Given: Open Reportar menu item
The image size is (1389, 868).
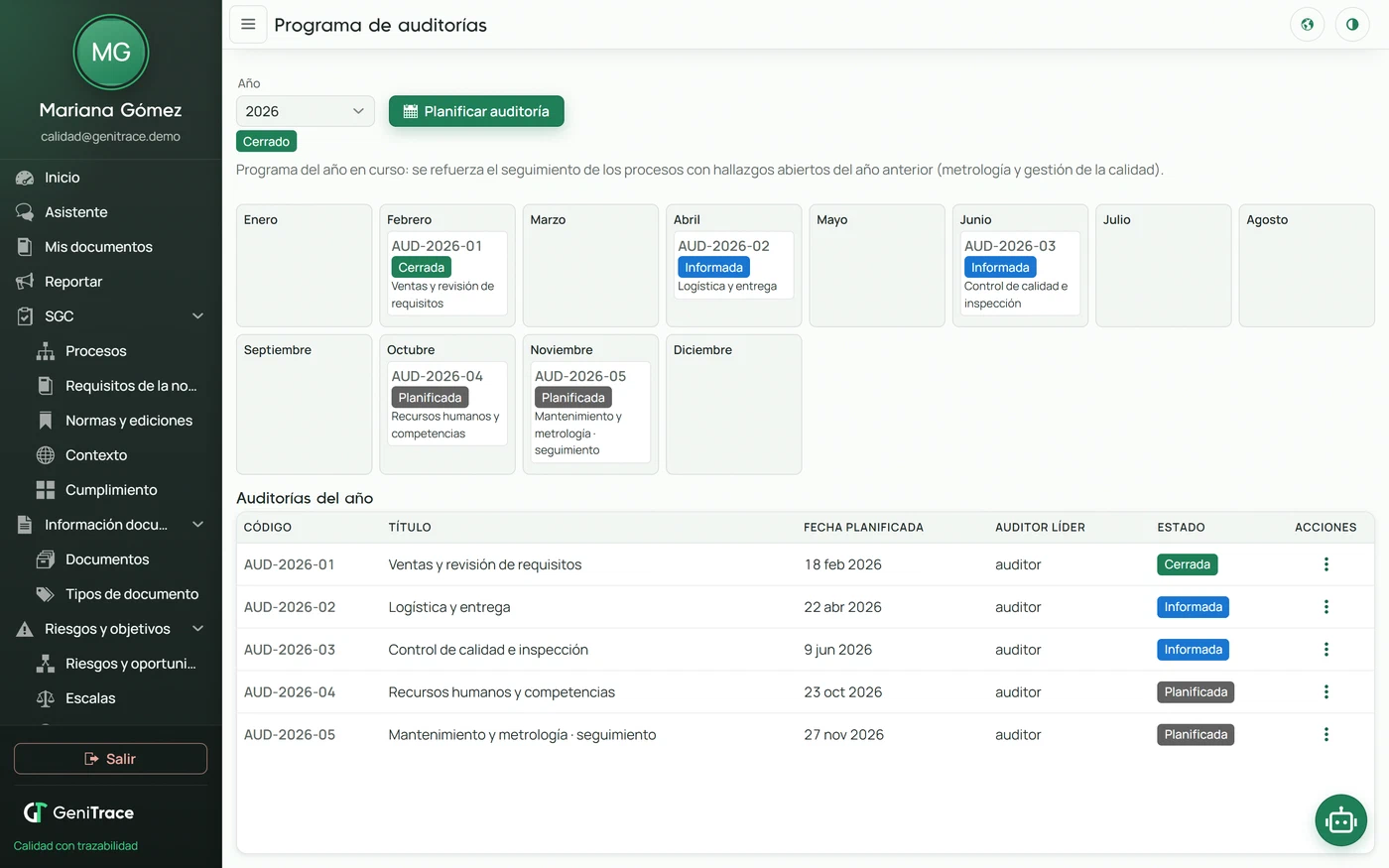Looking at the screenshot, I should tap(110, 282).
